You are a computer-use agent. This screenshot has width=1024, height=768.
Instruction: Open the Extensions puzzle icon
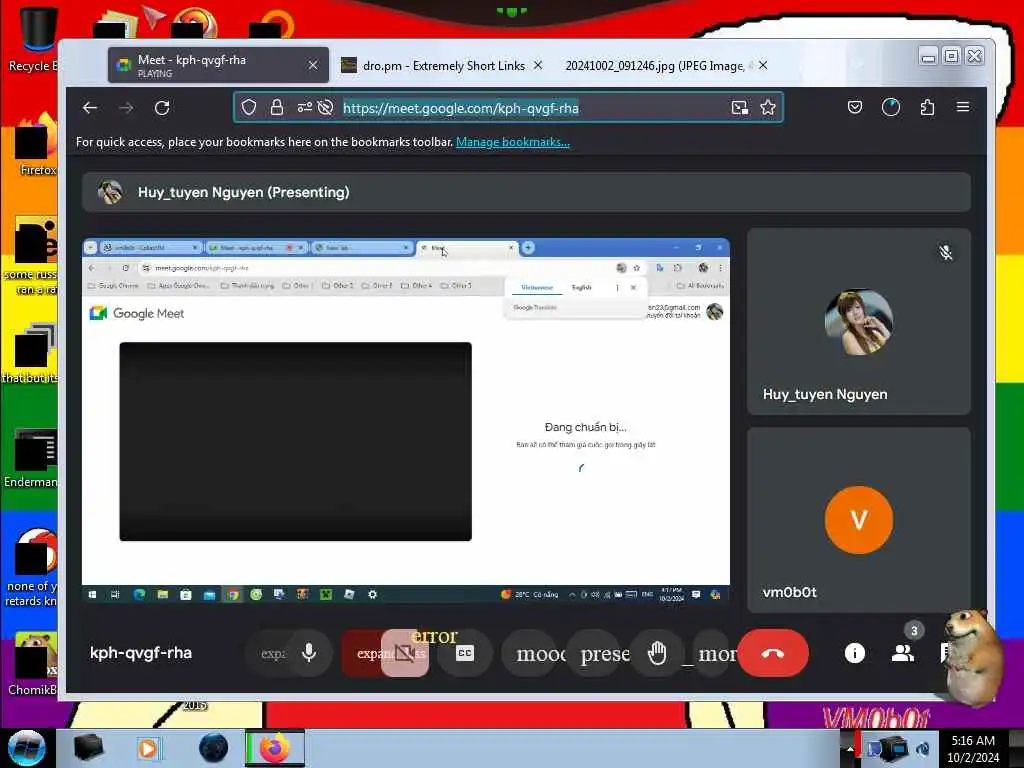coord(927,107)
